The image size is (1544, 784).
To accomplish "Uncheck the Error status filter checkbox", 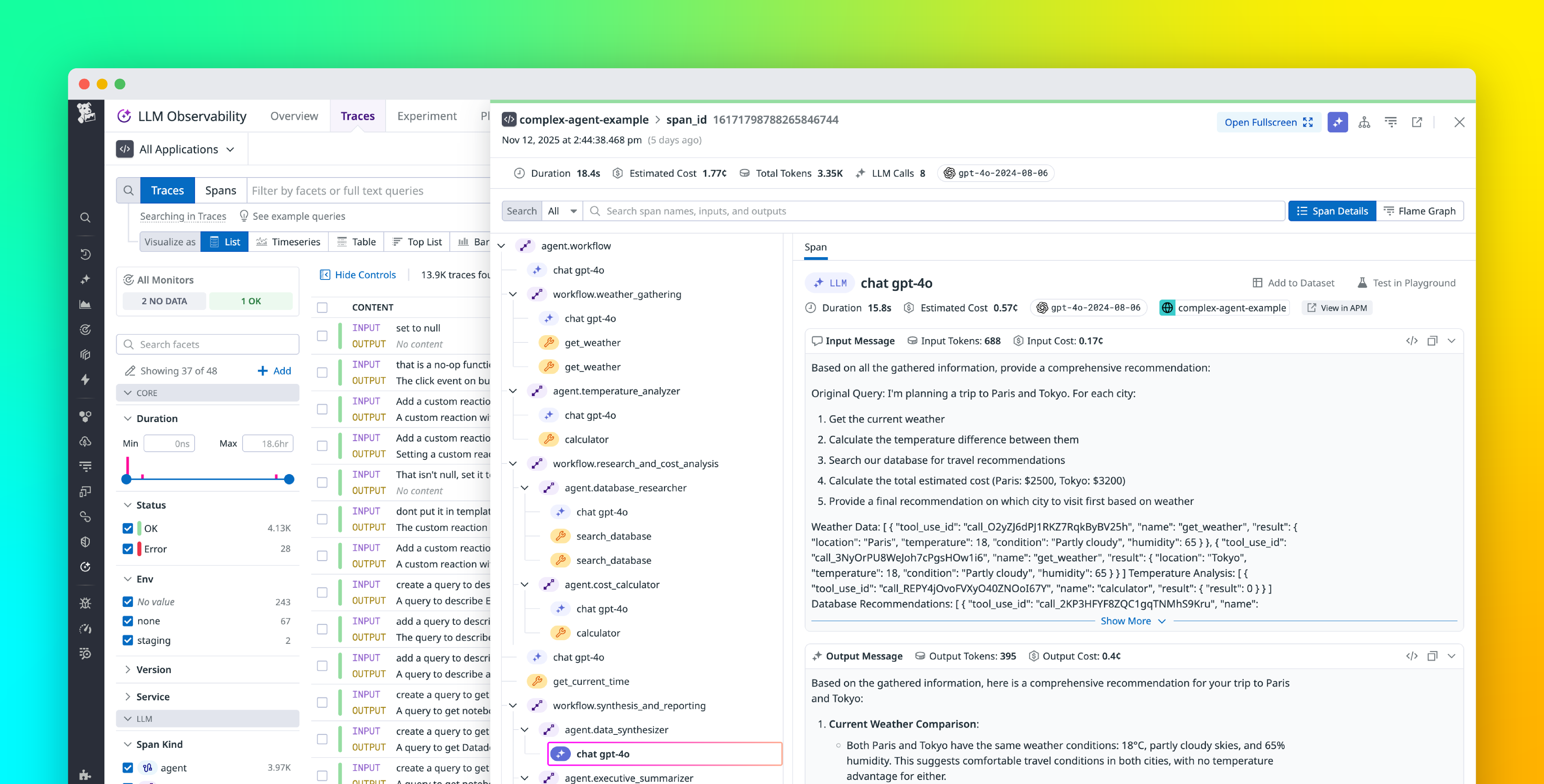I will (128, 548).
